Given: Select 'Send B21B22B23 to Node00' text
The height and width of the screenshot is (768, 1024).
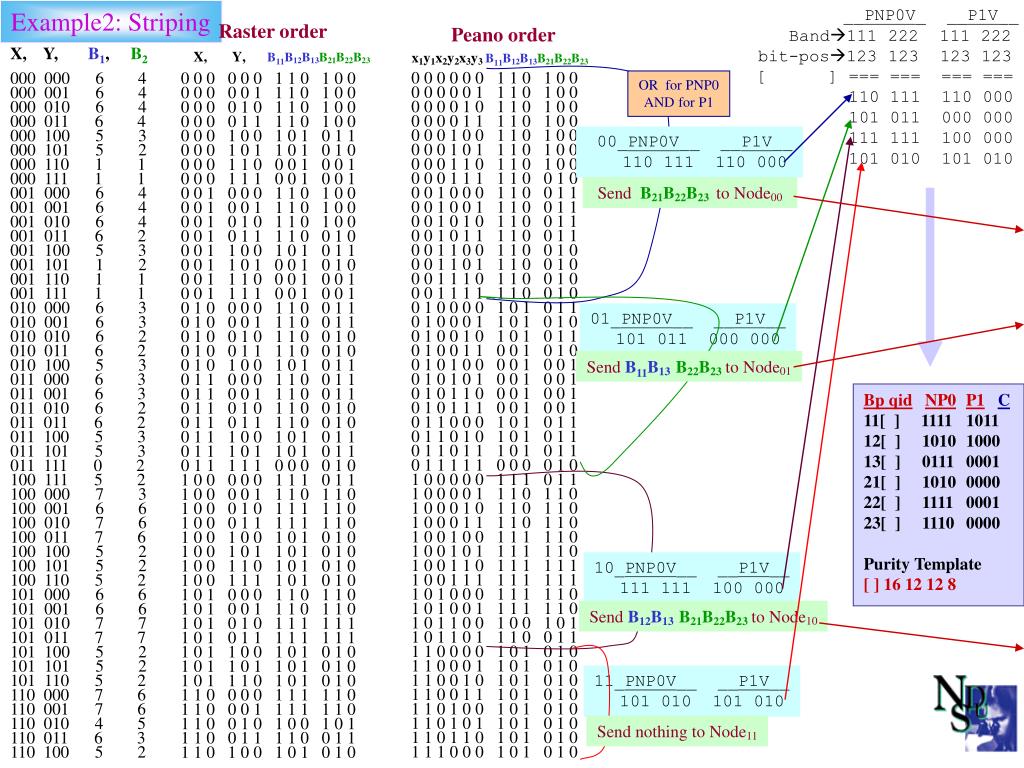Looking at the screenshot, I should pyautogui.click(x=690, y=193).
